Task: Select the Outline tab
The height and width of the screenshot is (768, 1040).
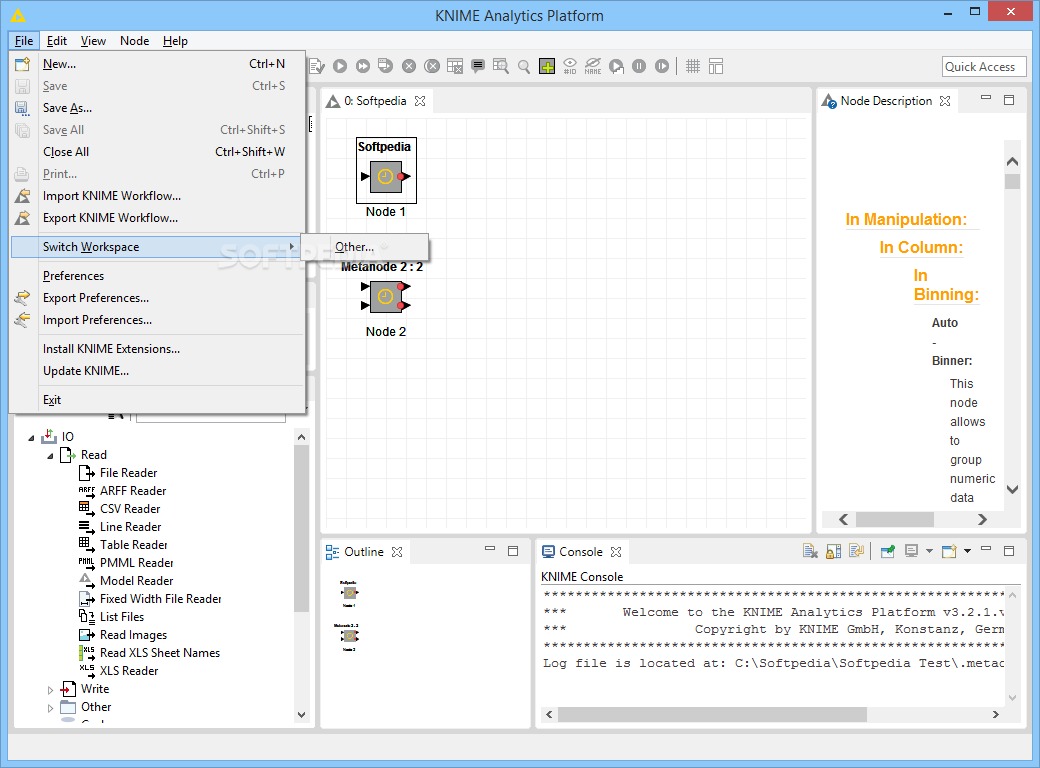Action: coord(363,552)
